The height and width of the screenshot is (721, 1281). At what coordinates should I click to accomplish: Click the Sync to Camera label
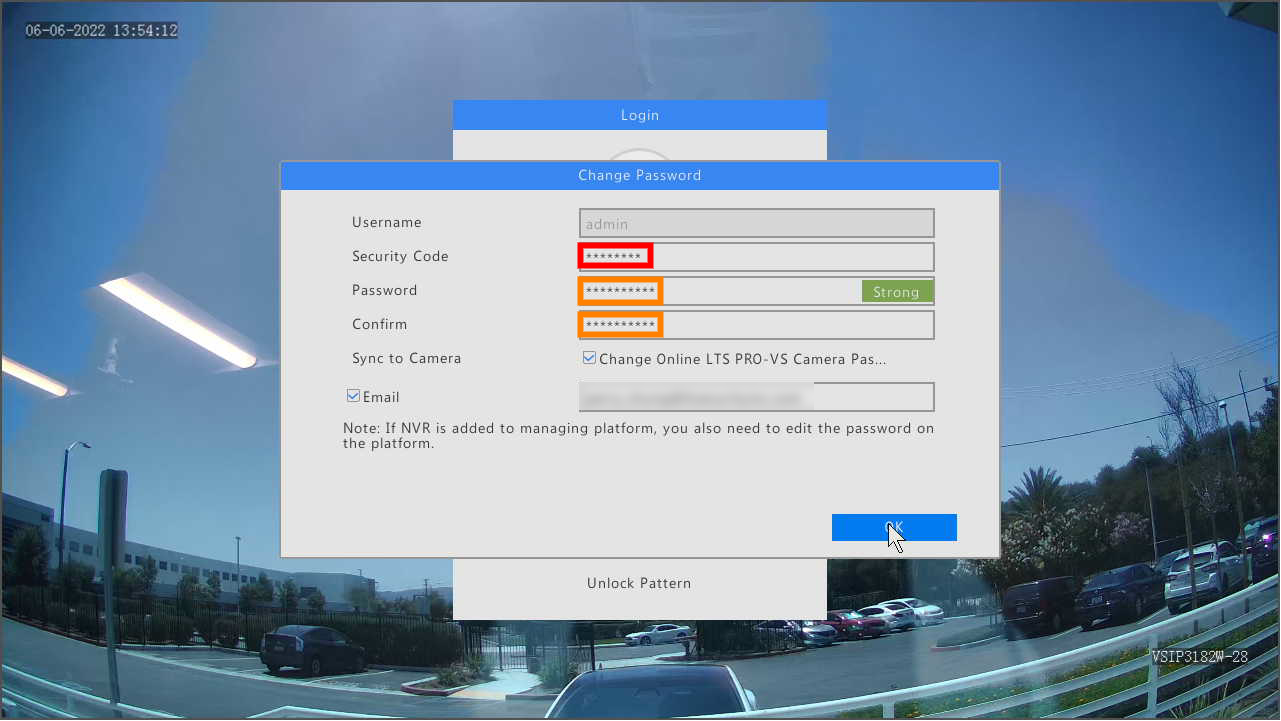(x=406, y=358)
